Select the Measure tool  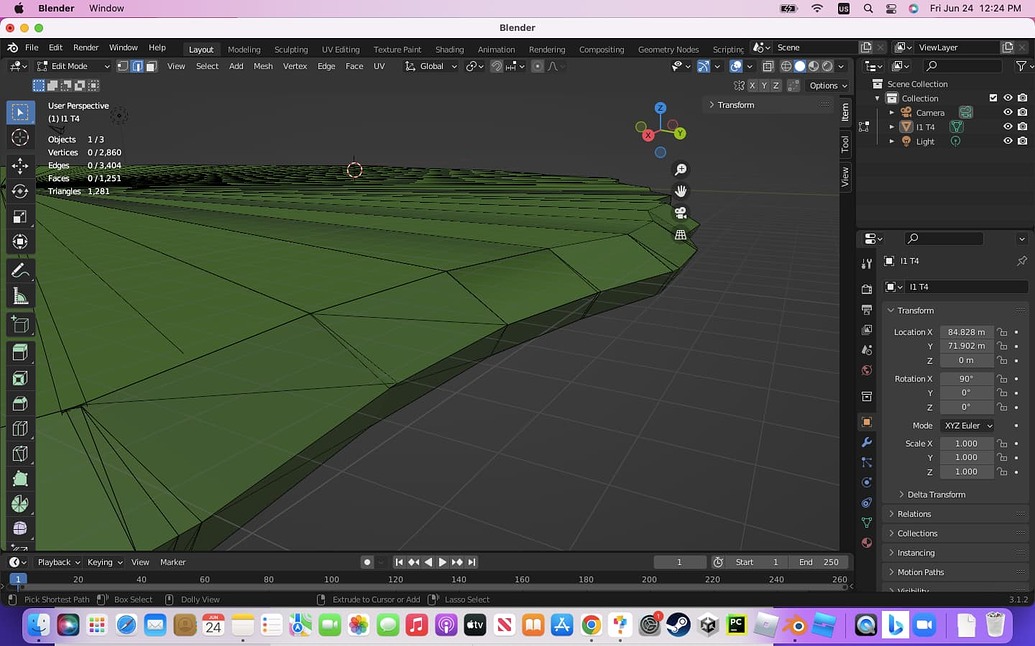(x=20, y=297)
